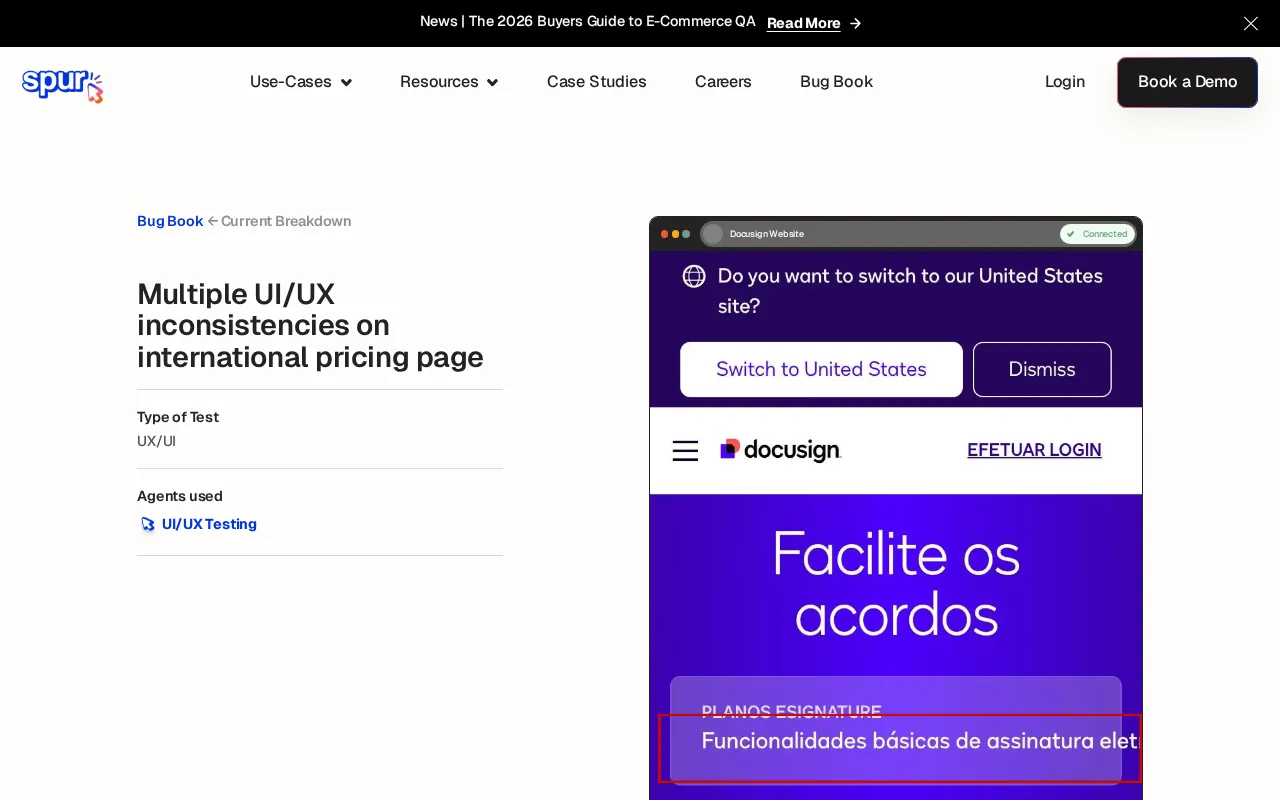1280x800 pixels.
Task: Click the Docusign screenshot preview image
Action: 896,508
